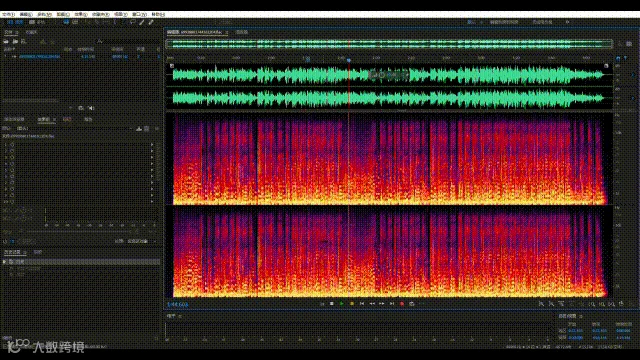
Task: Click the HUD gain control on waveform
Action: [388, 75]
